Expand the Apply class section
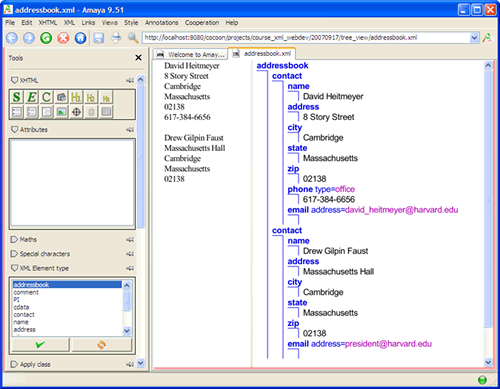The height and width of the screenshot is (389, 500). [x=14, y=364]
